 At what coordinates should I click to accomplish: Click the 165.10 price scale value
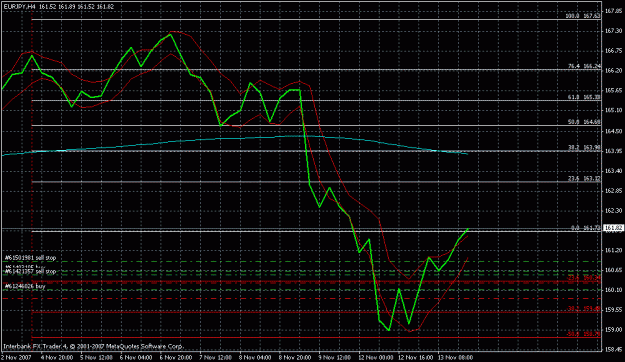click(613, 110)
